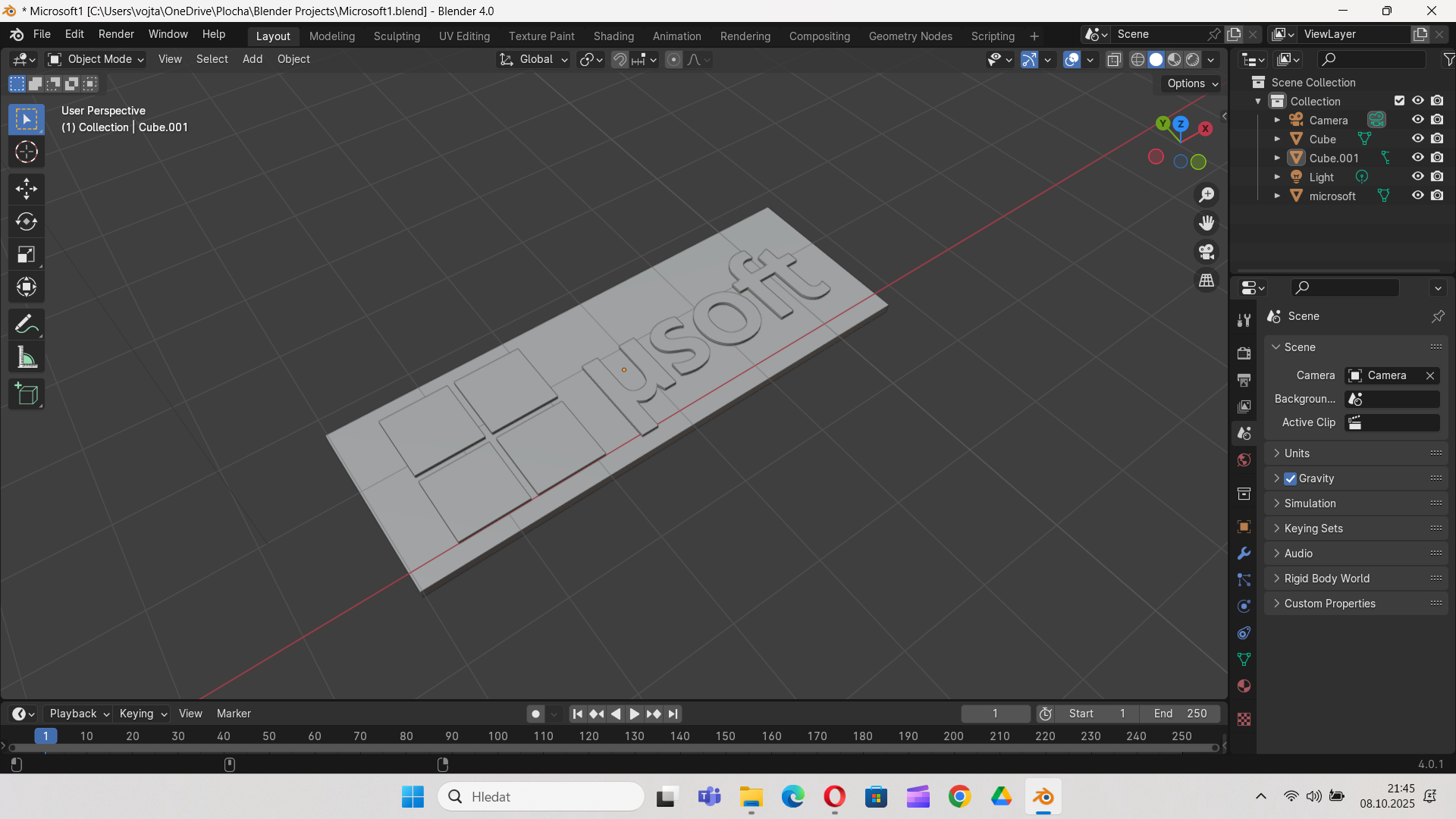
Task: Switch to Shading workspace tab
Action: (613, 36)
